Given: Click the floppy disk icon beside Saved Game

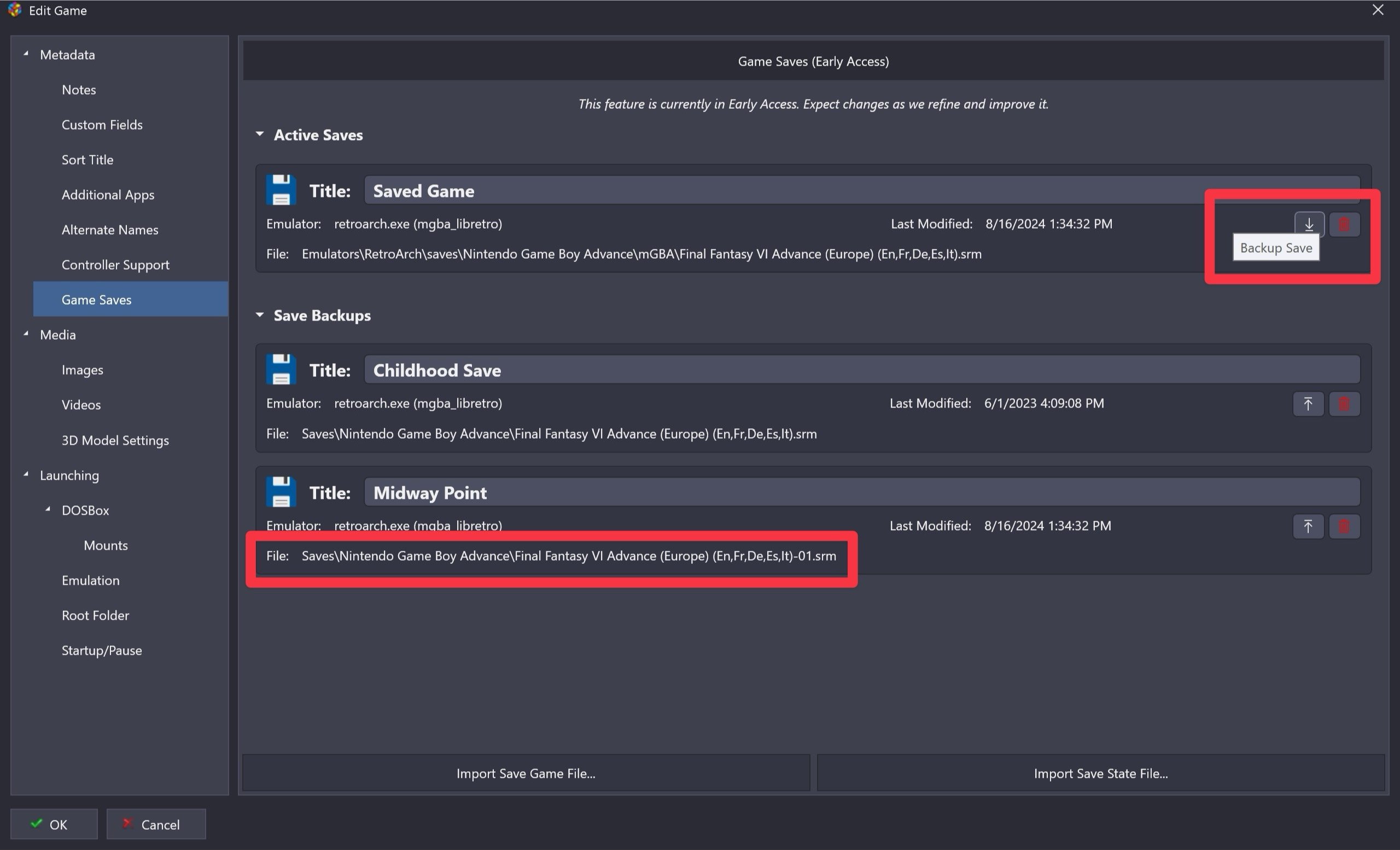Looking at the screenshot, I should [x=281, y=190].
